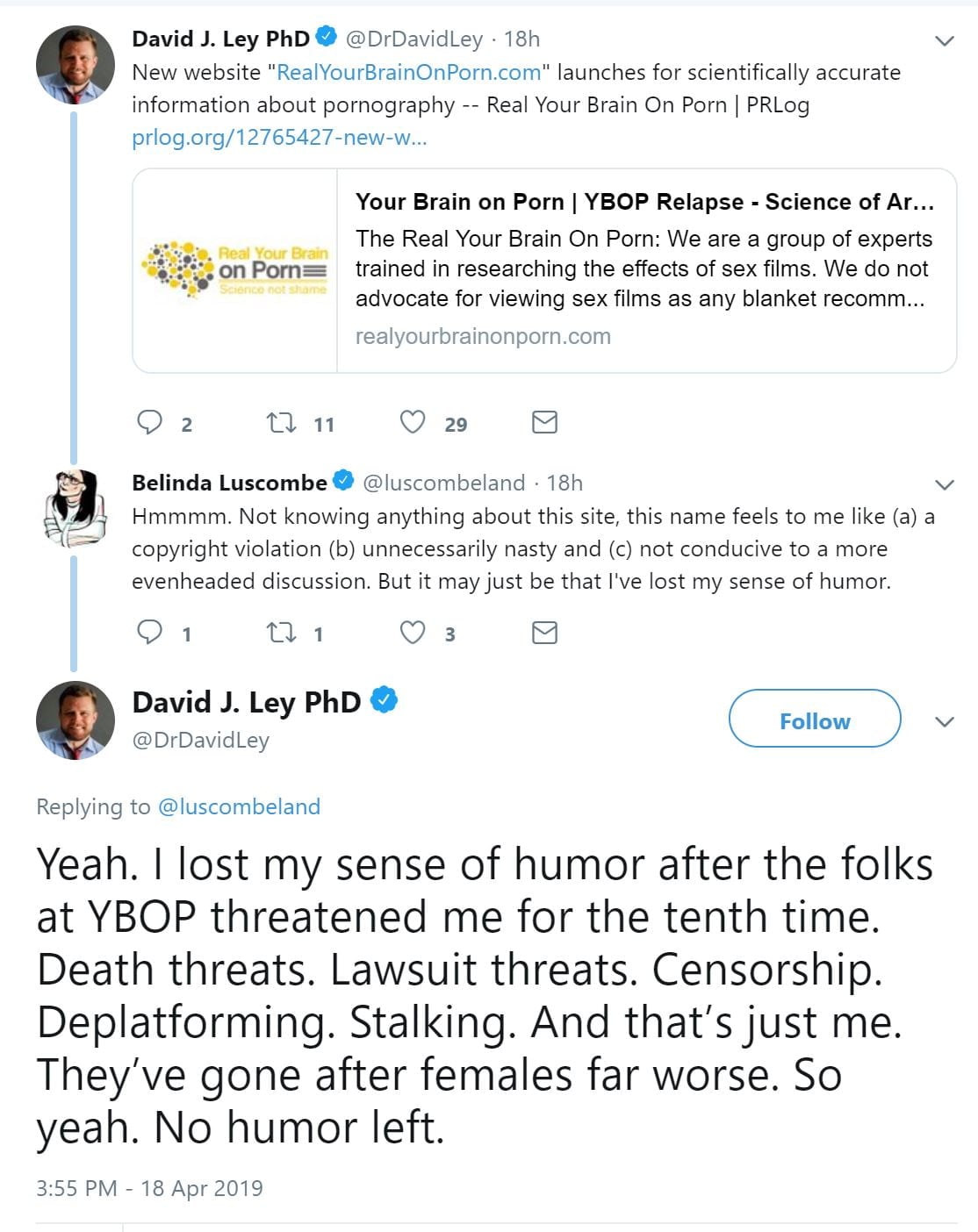
Task: Open dropdown chevron on Belinda Luscombe's tweet
Action: (945, 484)
